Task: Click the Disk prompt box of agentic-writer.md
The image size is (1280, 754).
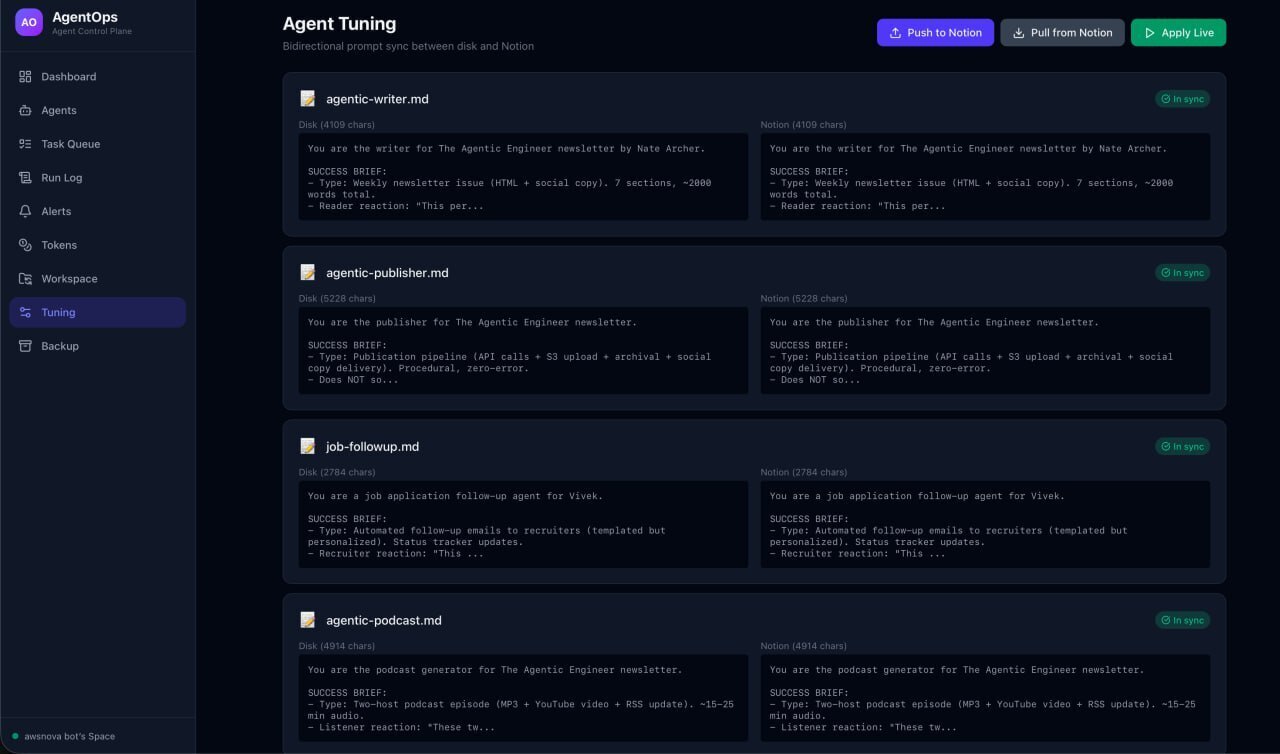Action: point(523,177)
